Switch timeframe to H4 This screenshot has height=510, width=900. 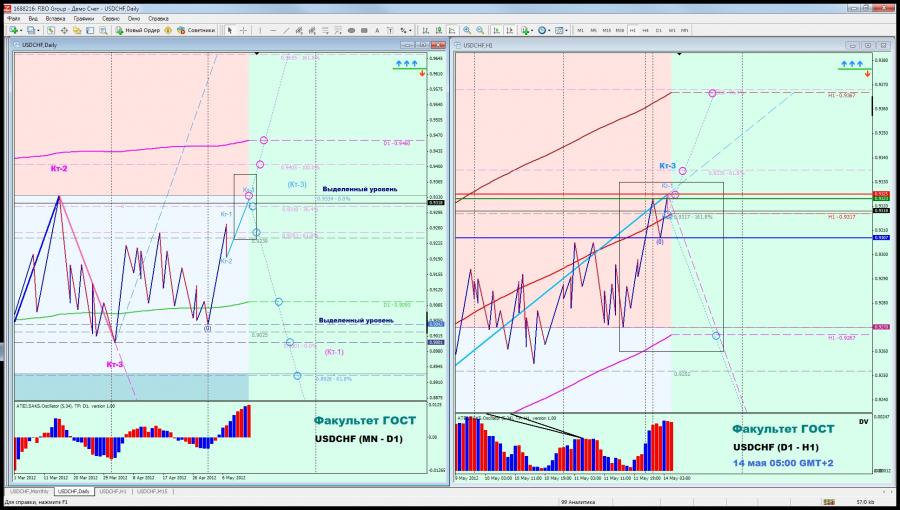(x=646, y=30)
